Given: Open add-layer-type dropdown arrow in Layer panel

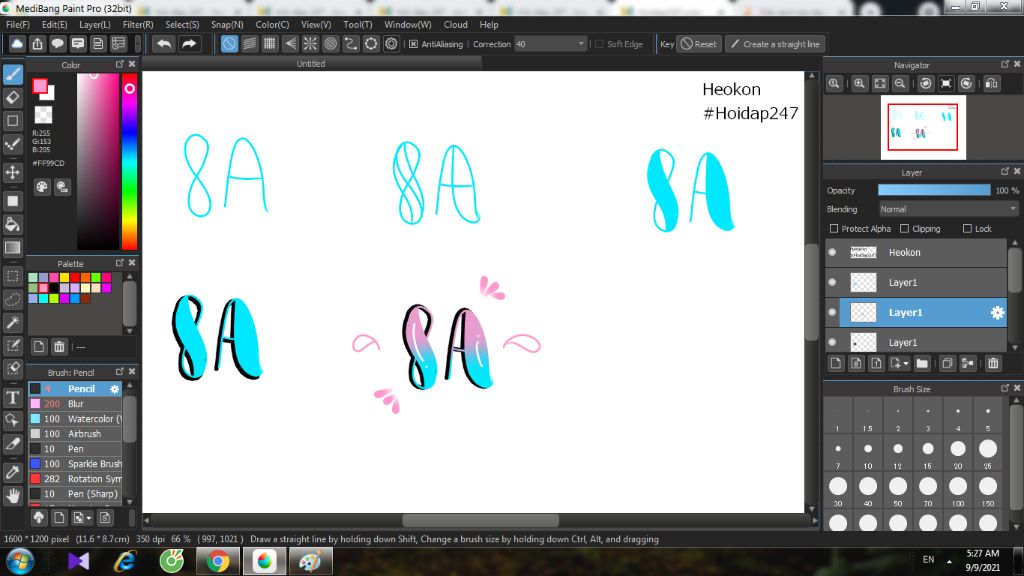Looking at the screenshot, I should click(x=905, y=364).
